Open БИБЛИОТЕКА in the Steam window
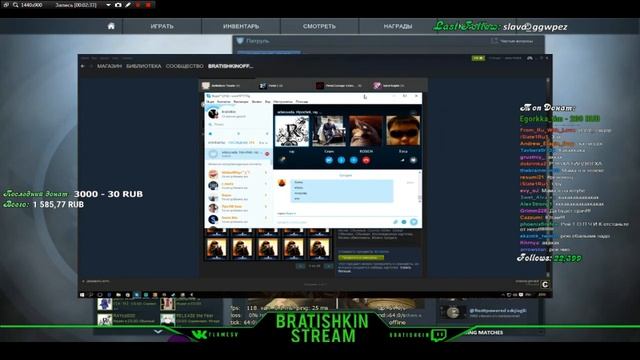 [144, 66]
